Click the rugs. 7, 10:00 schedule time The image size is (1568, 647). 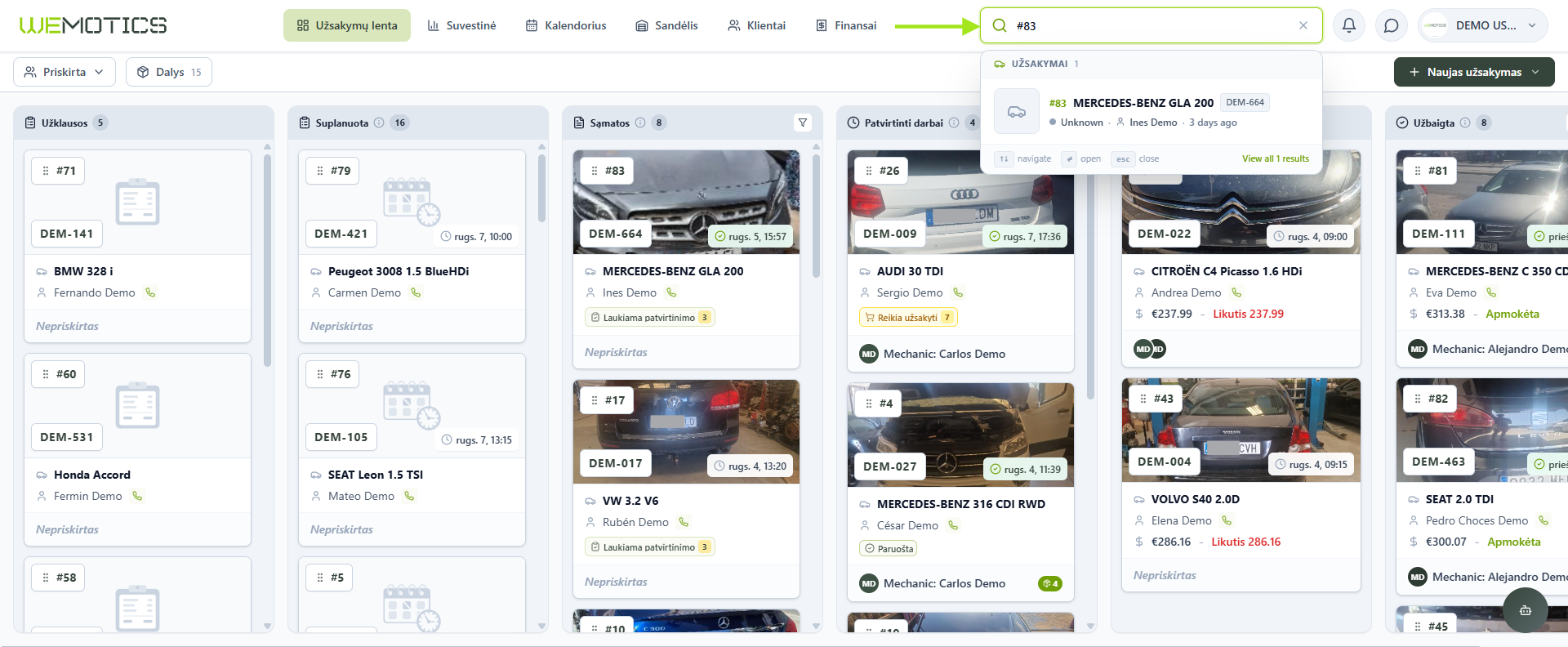[x=476, y=237]
